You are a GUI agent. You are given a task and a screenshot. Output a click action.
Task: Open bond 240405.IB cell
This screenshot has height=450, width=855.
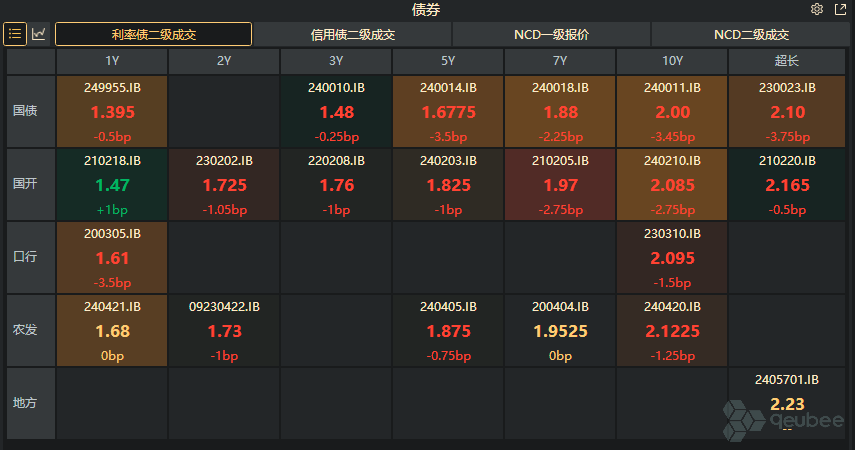point(448,331)
